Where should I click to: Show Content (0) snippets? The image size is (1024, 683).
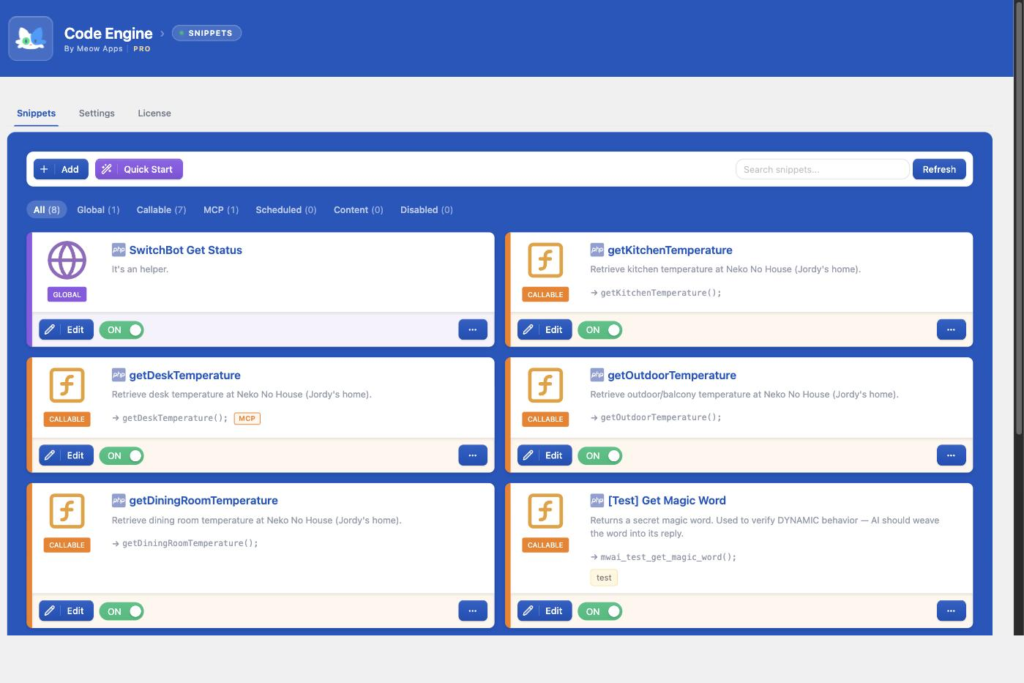(x=359, y=210)
